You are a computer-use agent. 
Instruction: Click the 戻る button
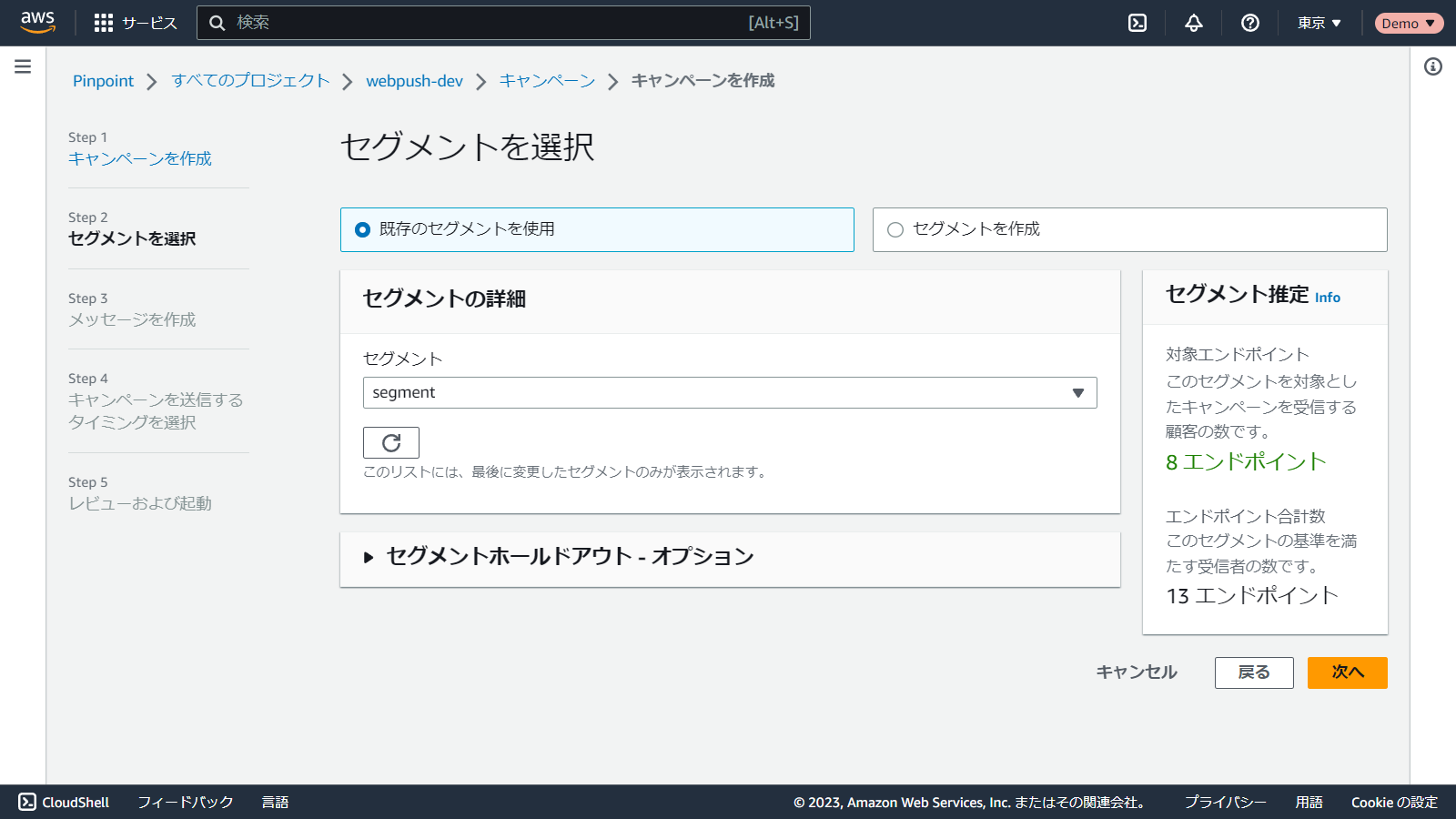pos(1254,672)
